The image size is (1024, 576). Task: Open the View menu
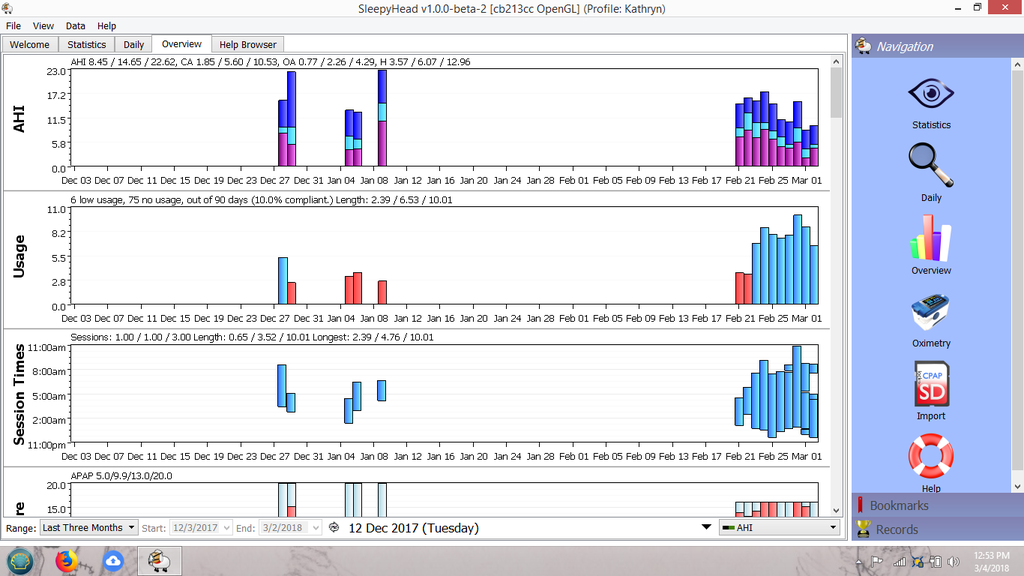pyautogui.click(x=43, y=26)
